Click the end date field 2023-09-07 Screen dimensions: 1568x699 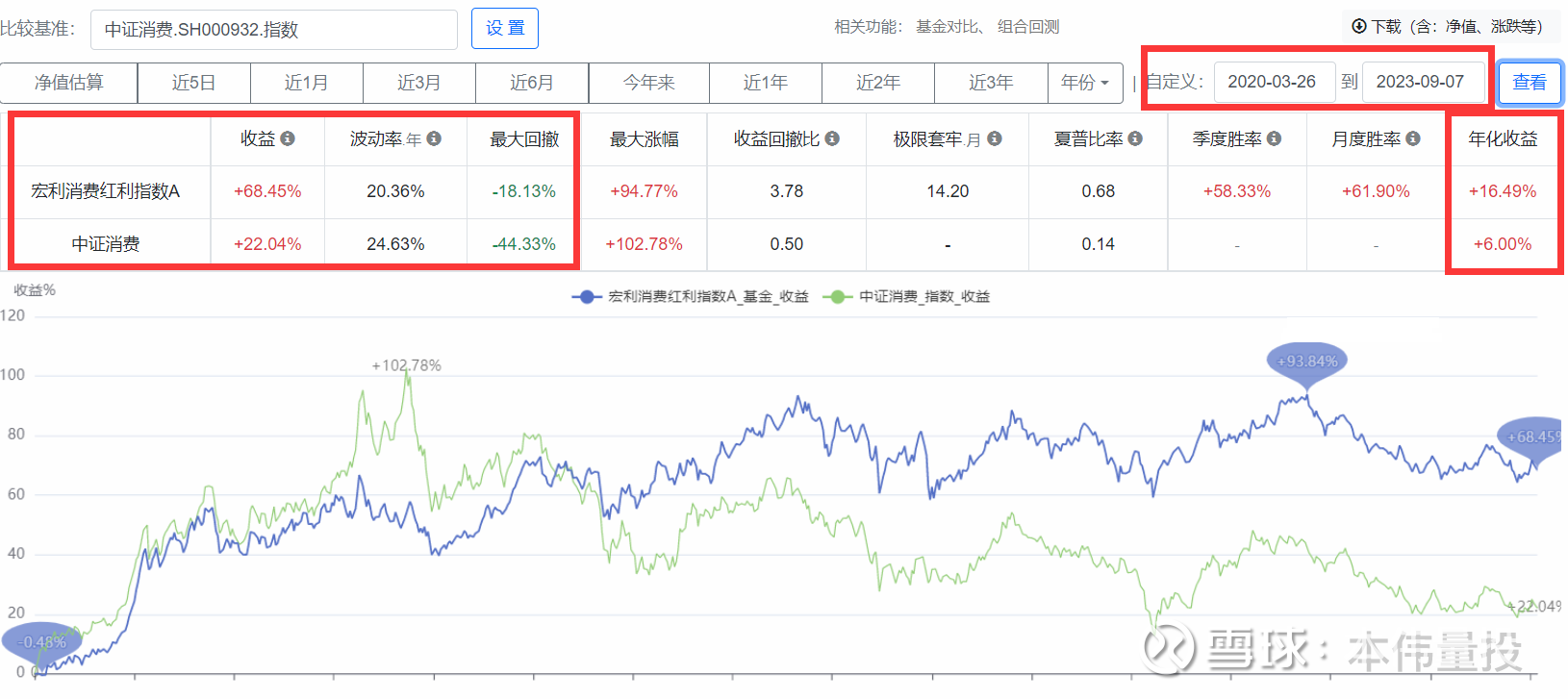click(1424, 82)
